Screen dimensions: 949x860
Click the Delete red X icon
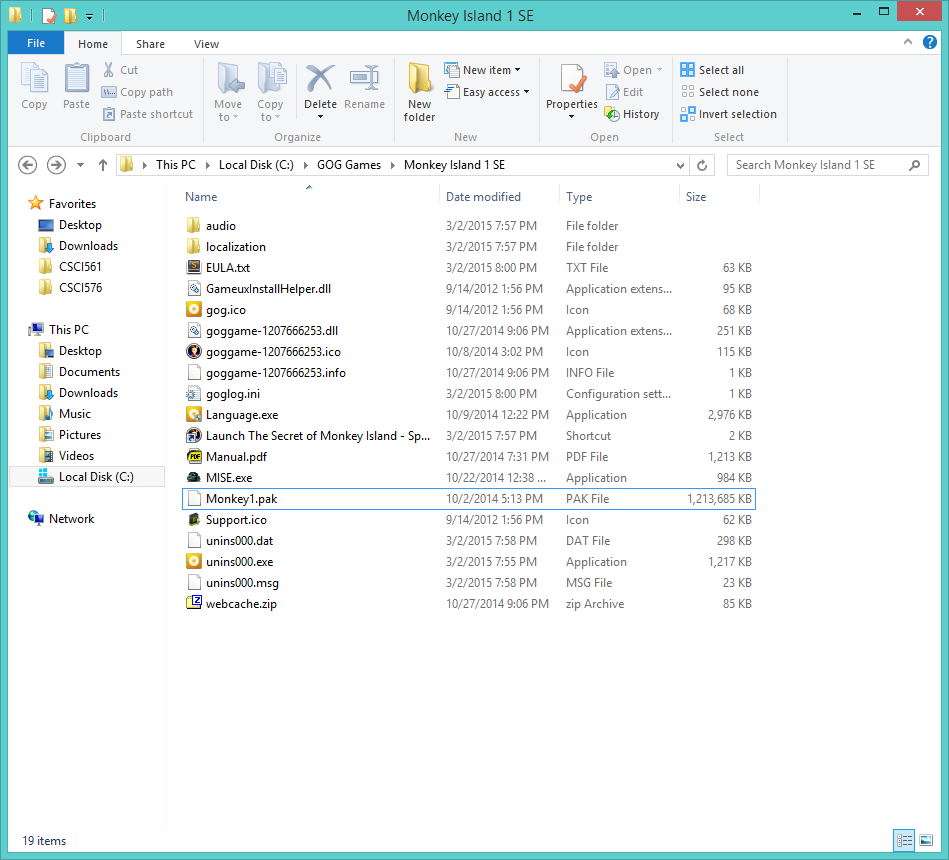click(320, 79)
